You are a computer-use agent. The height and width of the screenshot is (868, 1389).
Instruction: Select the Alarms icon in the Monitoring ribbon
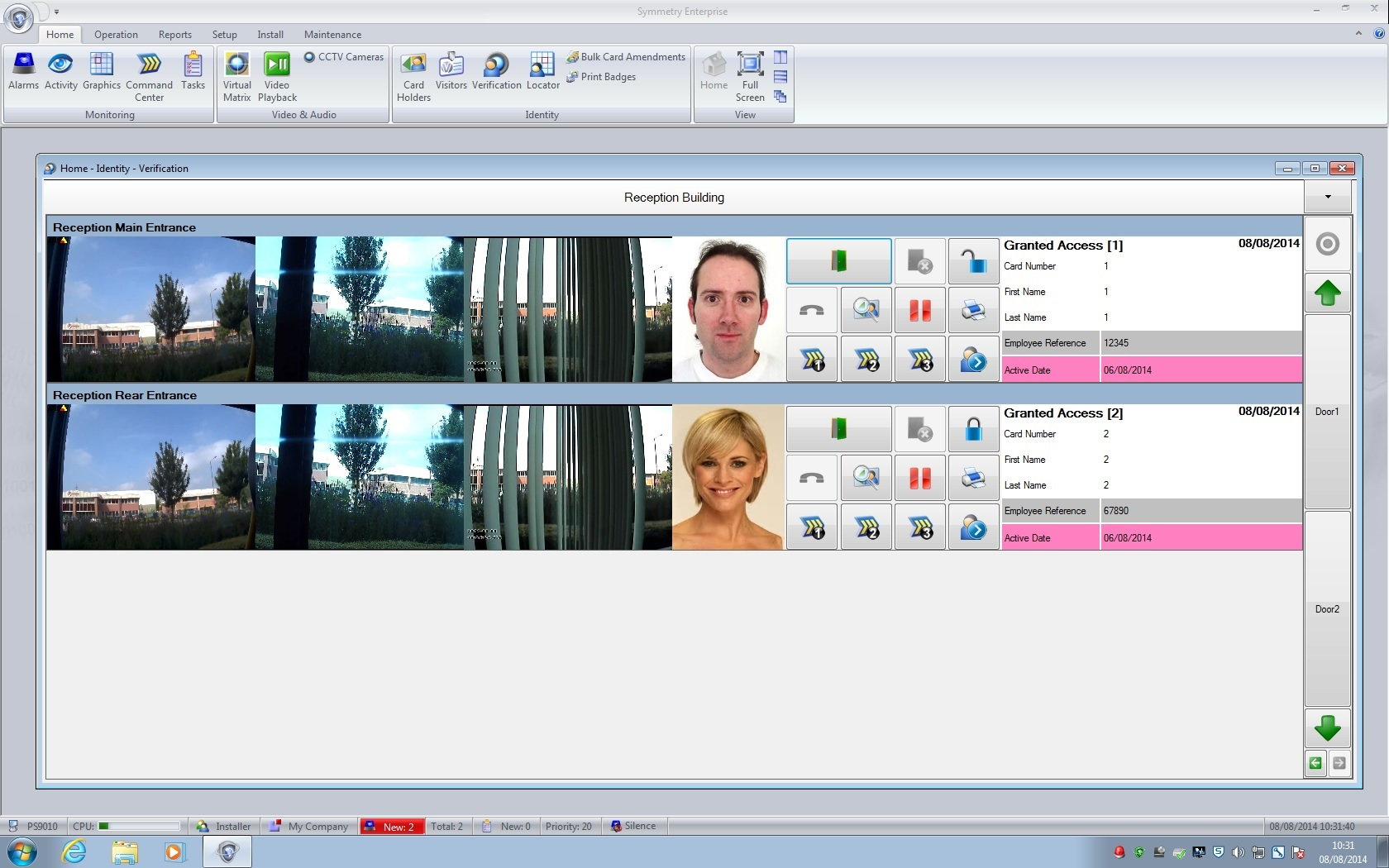24,74
